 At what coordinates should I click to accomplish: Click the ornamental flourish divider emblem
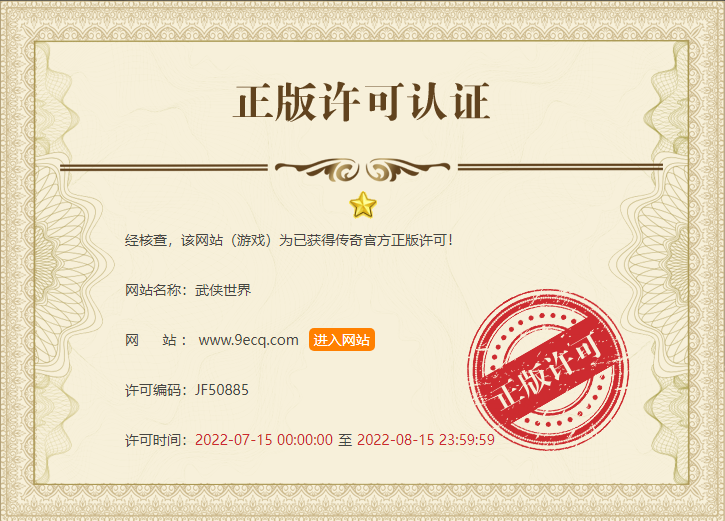(362, 169)
